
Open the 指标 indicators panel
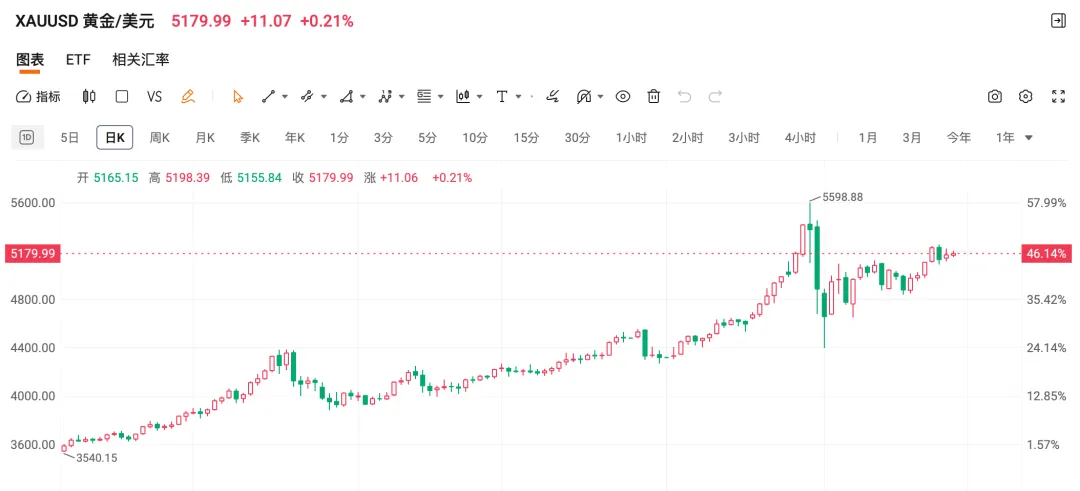click(x=39, y=97)
